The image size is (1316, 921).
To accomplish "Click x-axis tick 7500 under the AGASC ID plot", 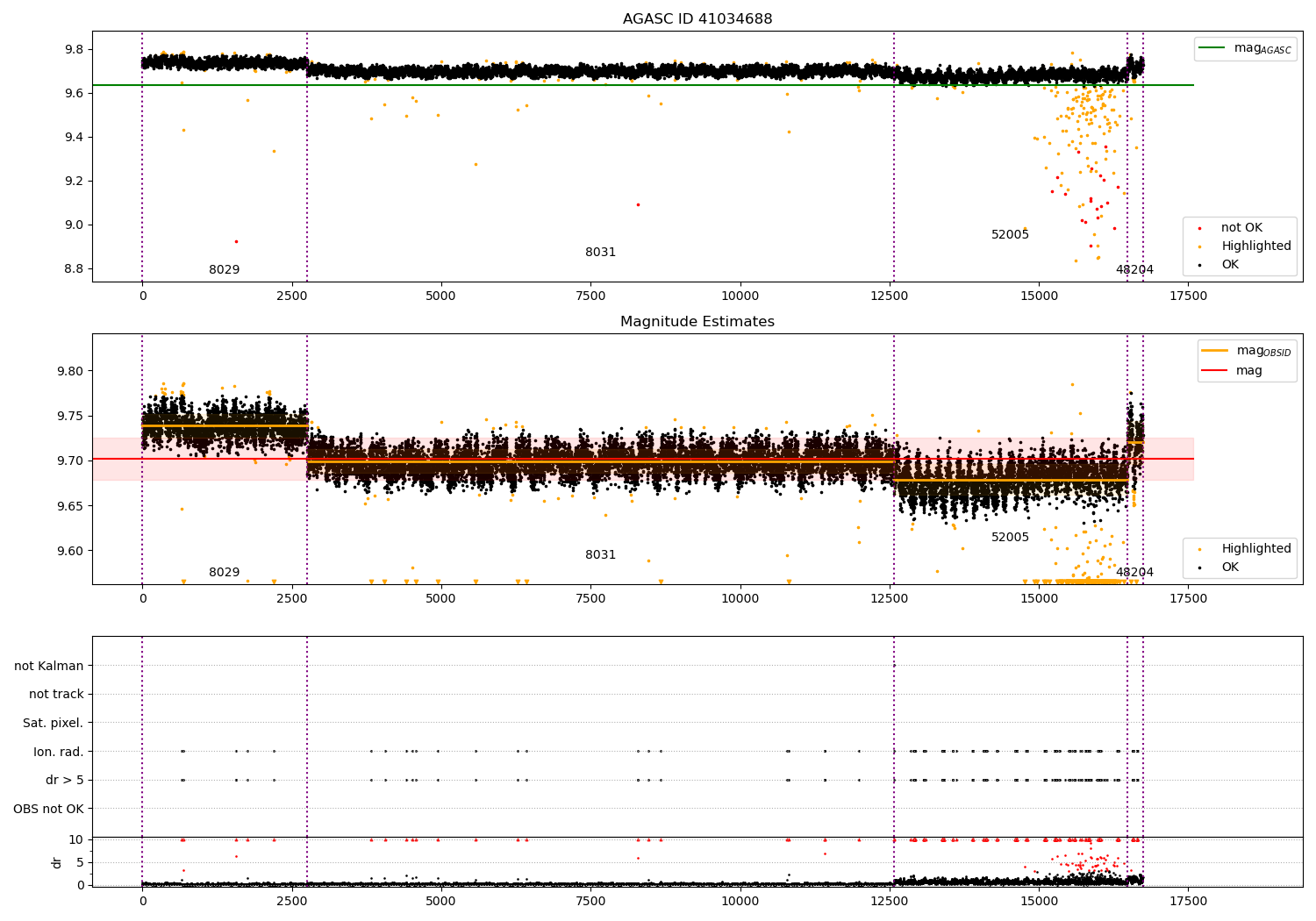I will pos(590,296).
